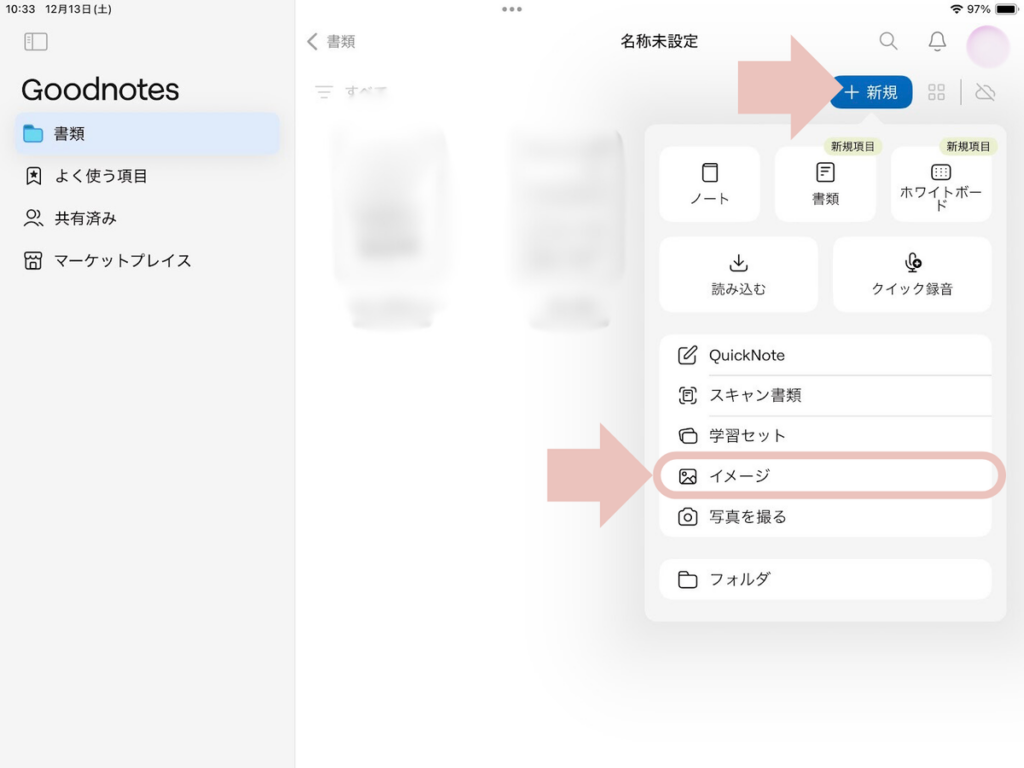Viewport: 1024px width, 768px height.
Task: Create a new ノート notebook
Action: pyautogui.click(x=709, y=184)
